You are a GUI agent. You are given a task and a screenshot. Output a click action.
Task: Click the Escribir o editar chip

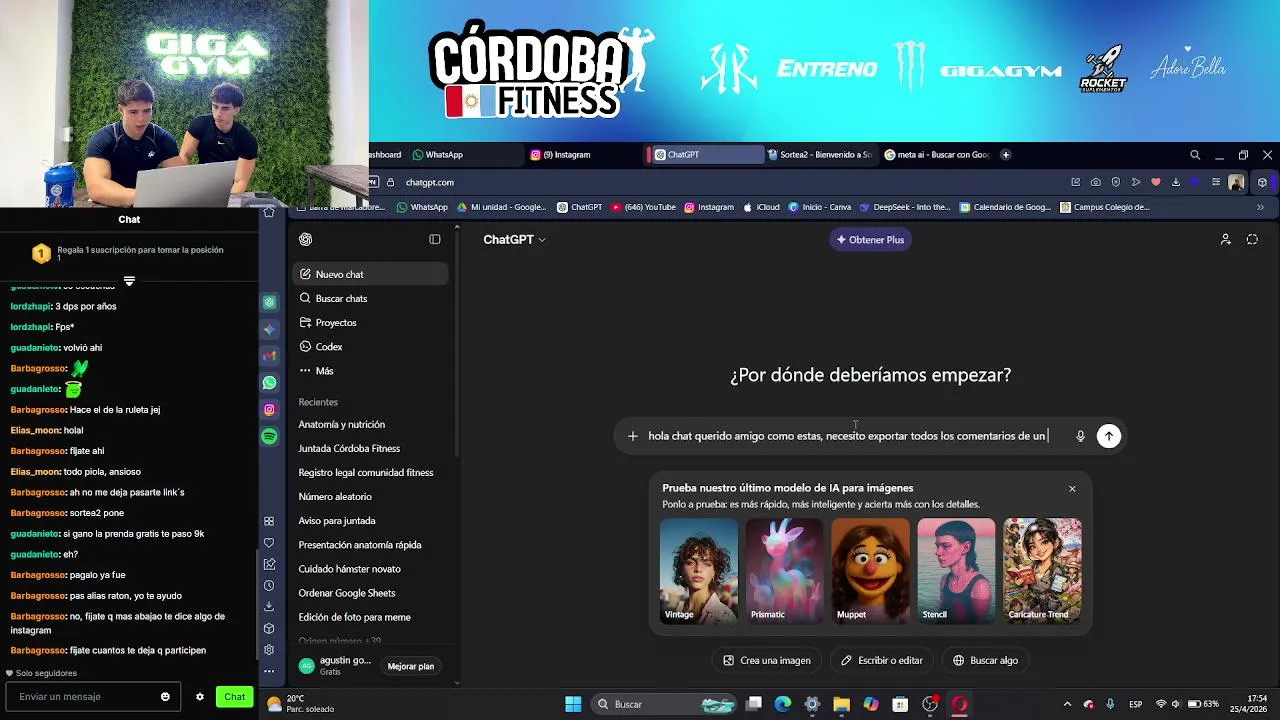click(881, 660)
